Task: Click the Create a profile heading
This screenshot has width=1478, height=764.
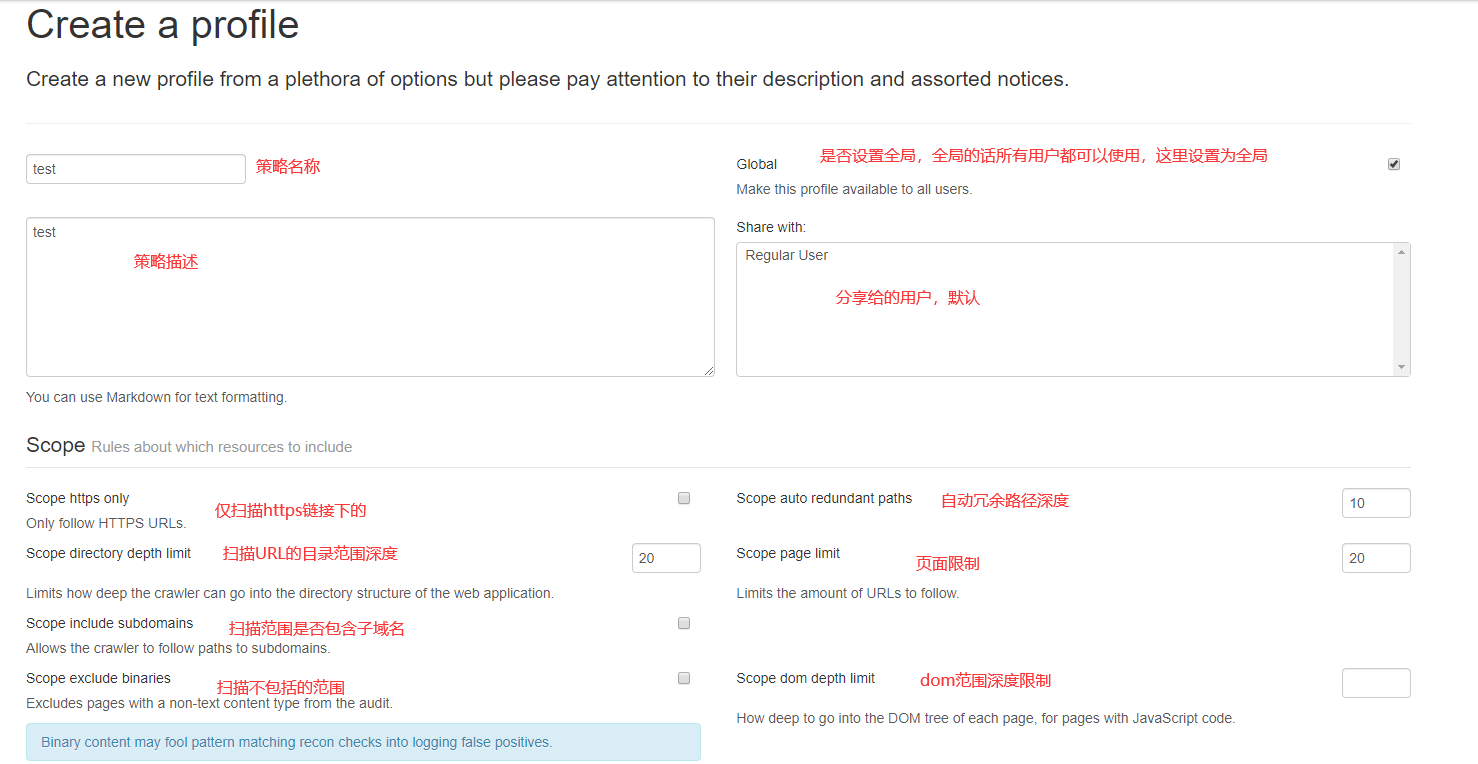Action: 162,25
